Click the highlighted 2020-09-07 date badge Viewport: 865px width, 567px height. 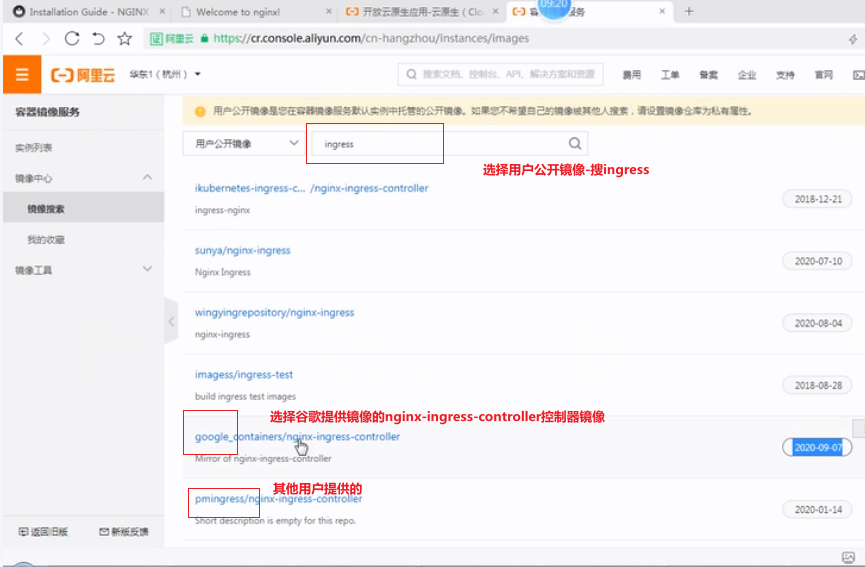pyautogui.click(x=818, y=447)
